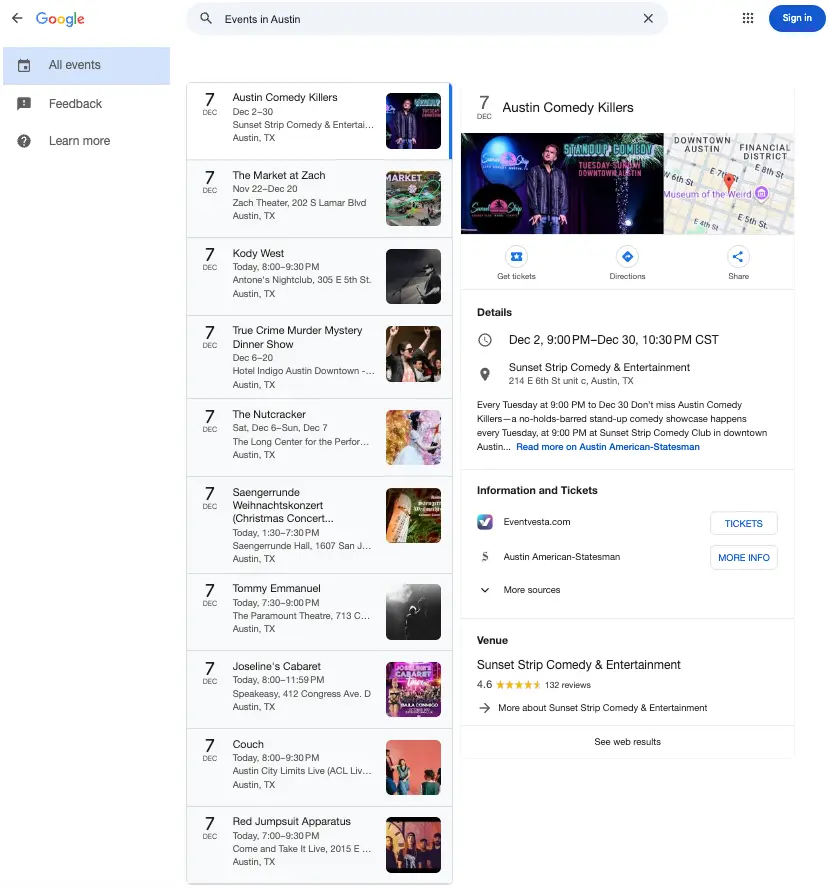The height and width of the screenshot is (889, 829).
Task: Open Feedback in sidebar
Action: [86, 104]
